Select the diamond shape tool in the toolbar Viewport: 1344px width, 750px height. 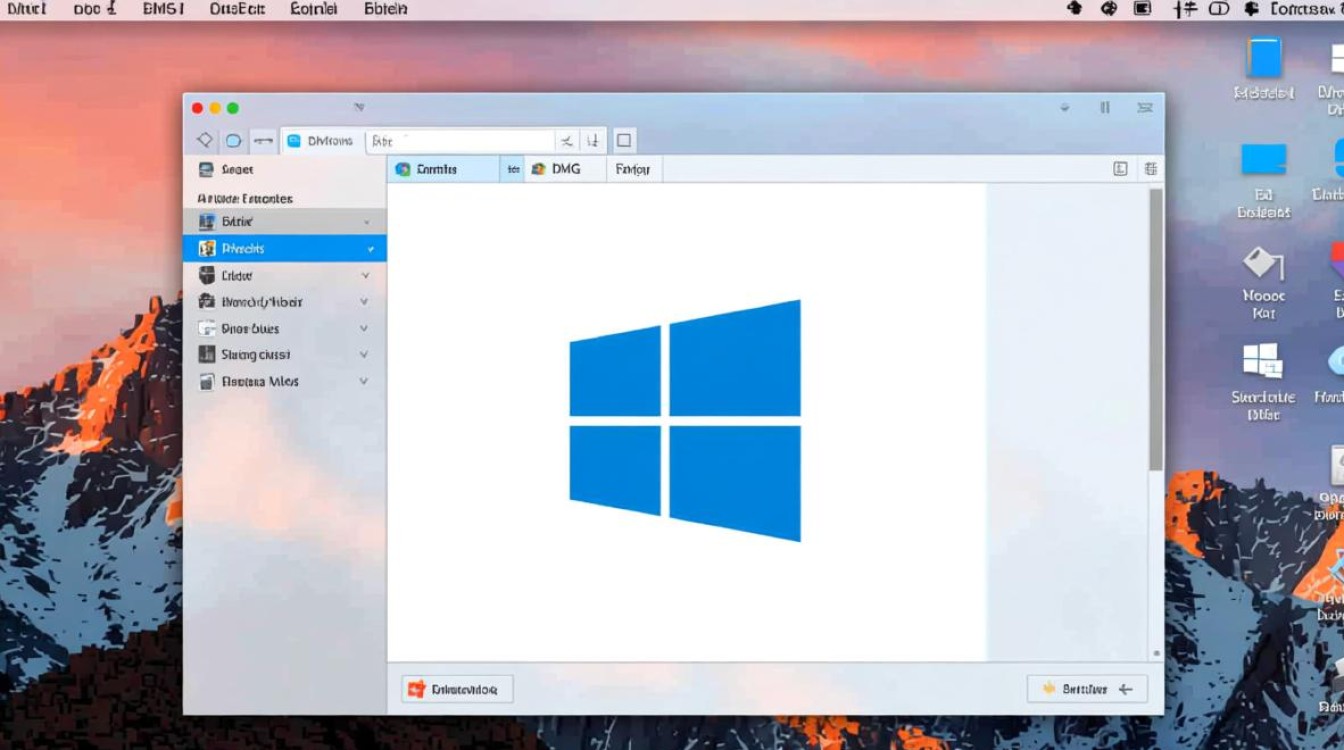point(204,140)
